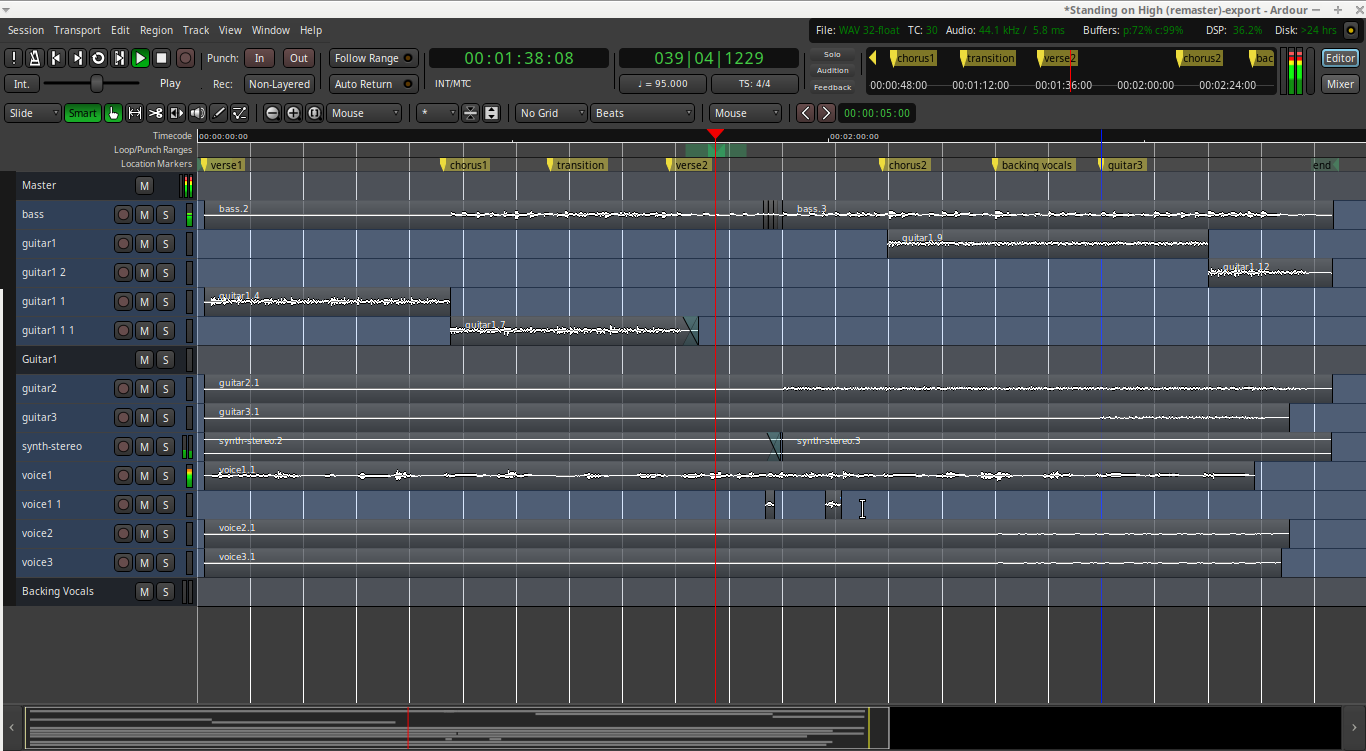This screenshot has height=751, width=1366.
Task: Solo the voice1 track
Action: (166, 475)
